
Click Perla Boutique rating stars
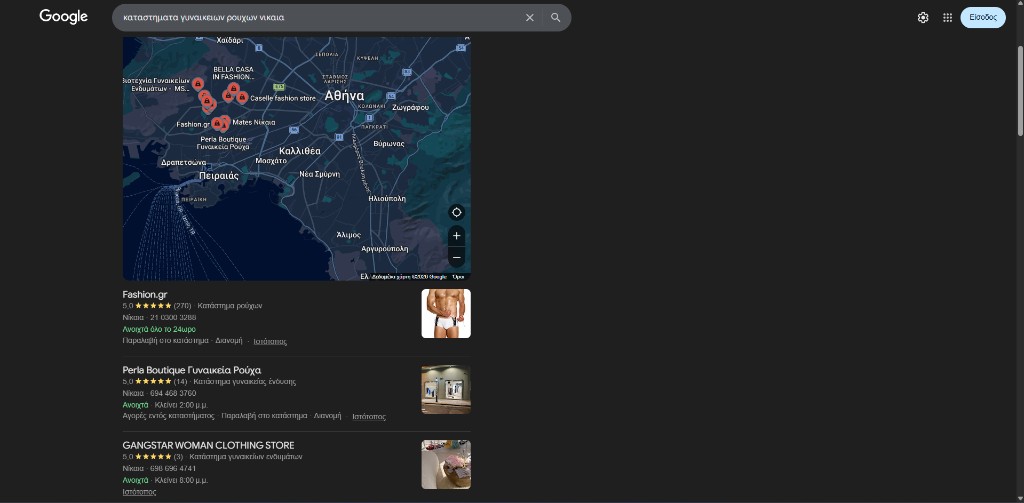pos(153,381)
